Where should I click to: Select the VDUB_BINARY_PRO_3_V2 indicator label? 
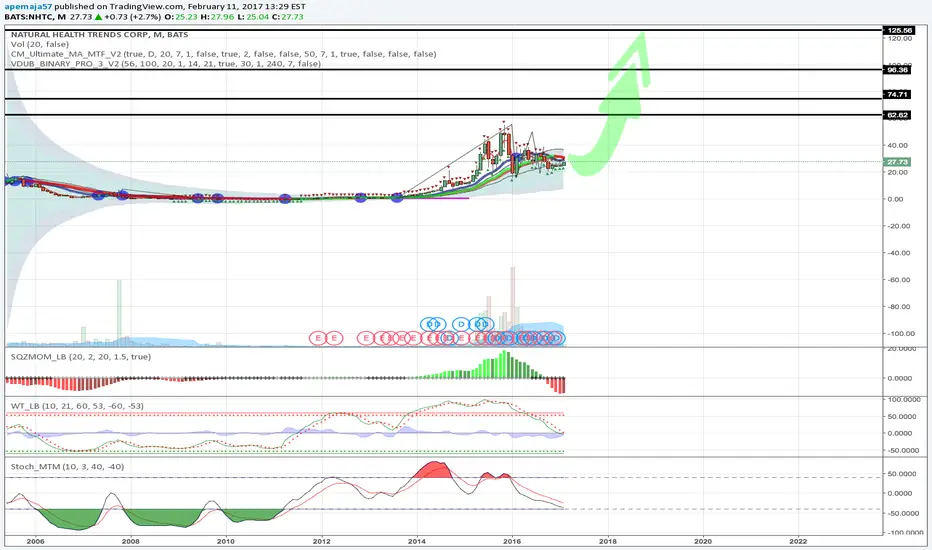click(166, 64)
